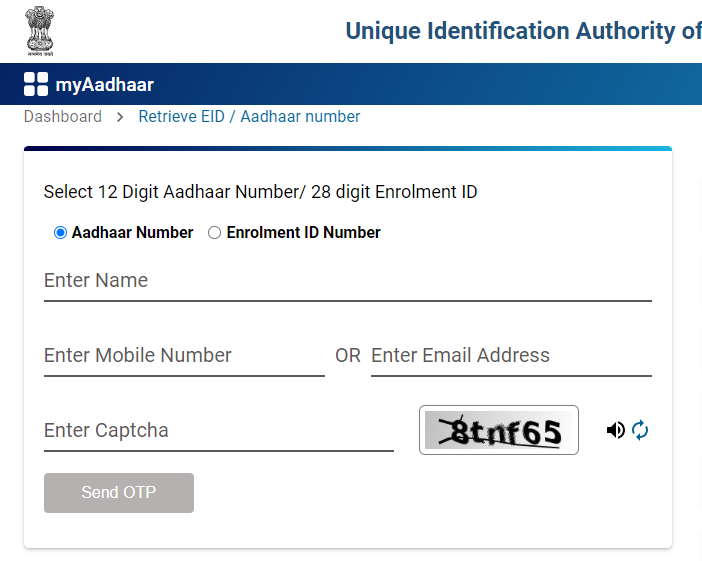Click the breadcrumb chevron after Dashboard
The height and width of the screenshot is (561, 702).
pos(120,117)
